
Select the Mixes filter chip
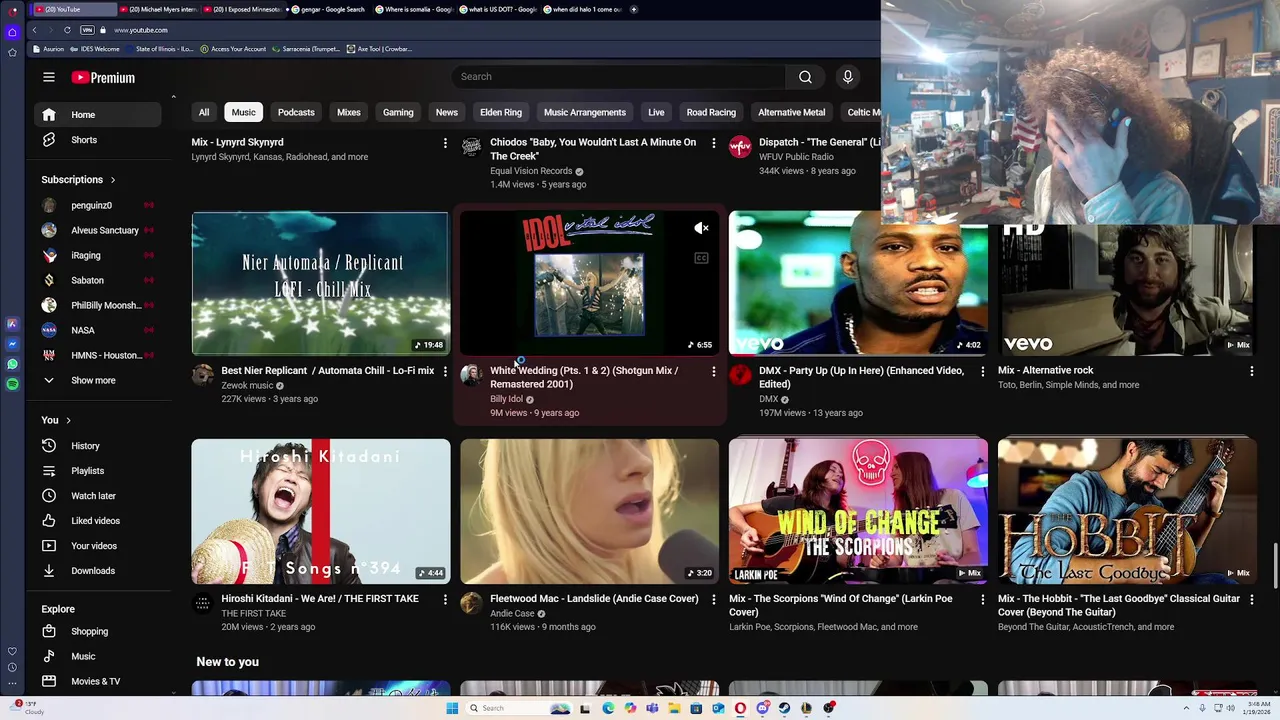pos(349,113)
